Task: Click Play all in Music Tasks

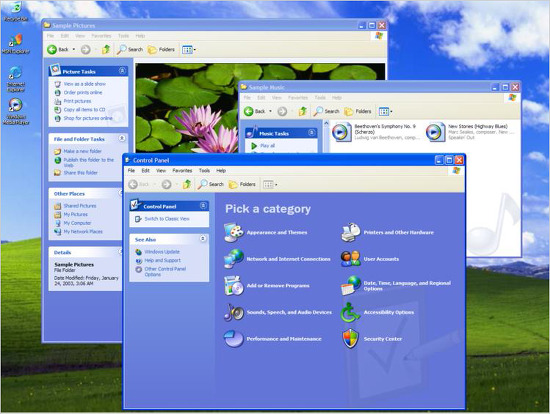Action: point(267,145)
